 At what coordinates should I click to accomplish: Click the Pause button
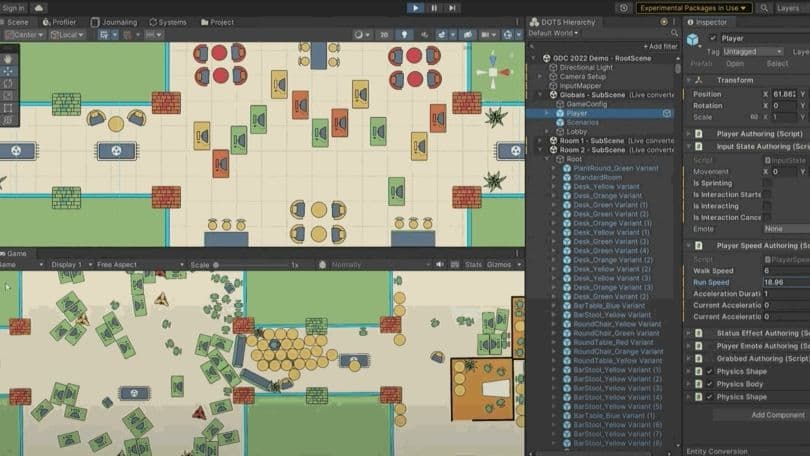(x=434, y=8)
